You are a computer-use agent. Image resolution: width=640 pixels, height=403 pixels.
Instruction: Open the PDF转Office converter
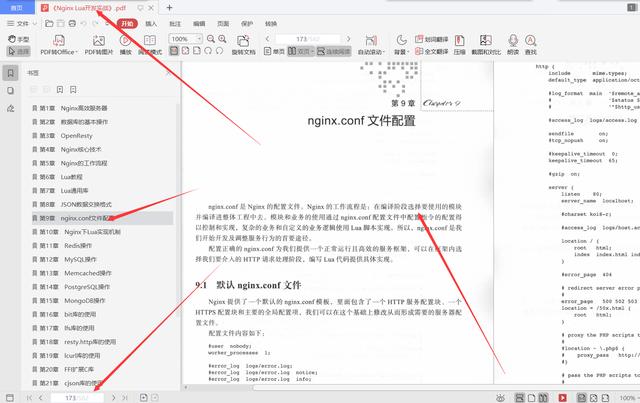click(59, 45)
